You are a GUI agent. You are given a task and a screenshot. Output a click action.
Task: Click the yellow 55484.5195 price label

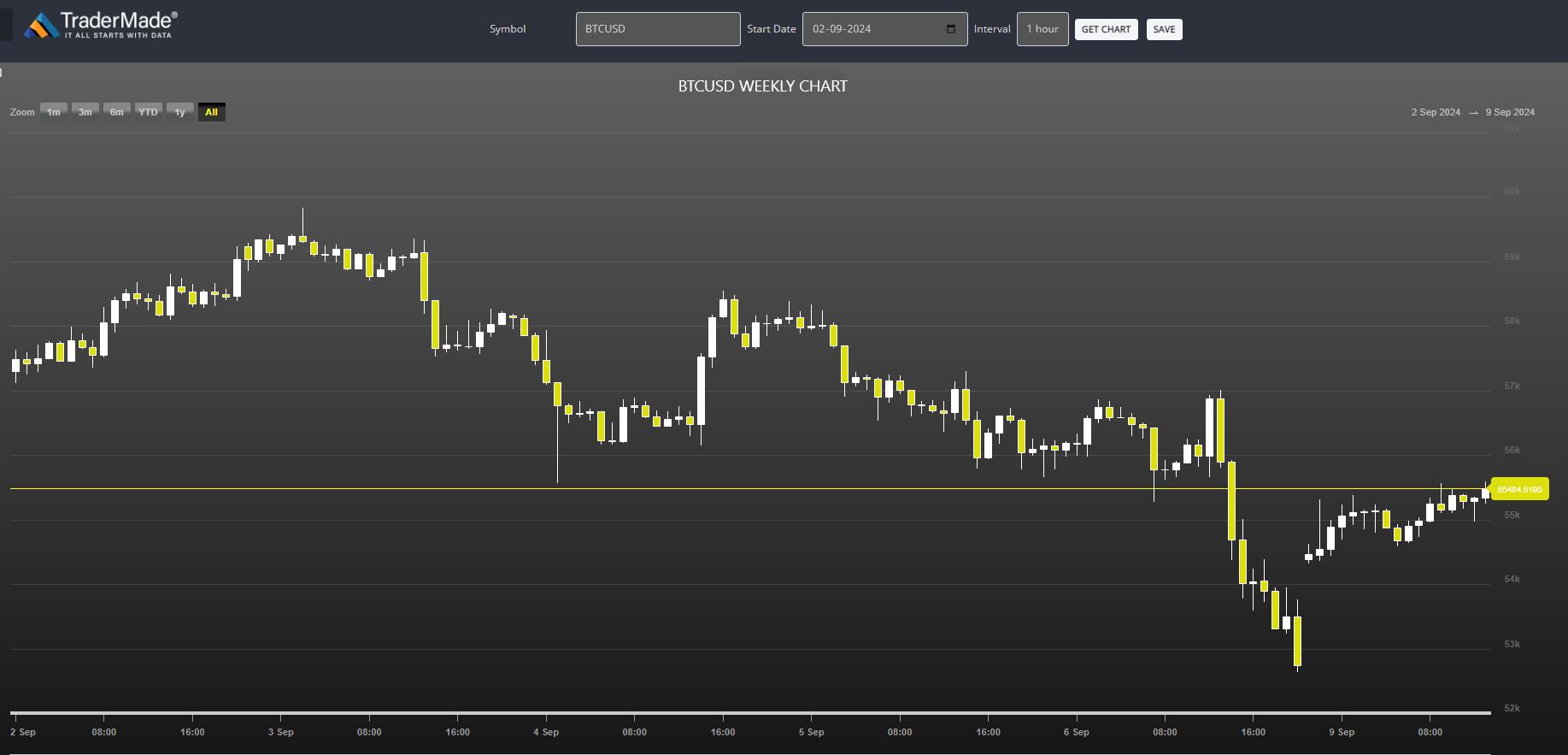click(x=1520, y=489)
